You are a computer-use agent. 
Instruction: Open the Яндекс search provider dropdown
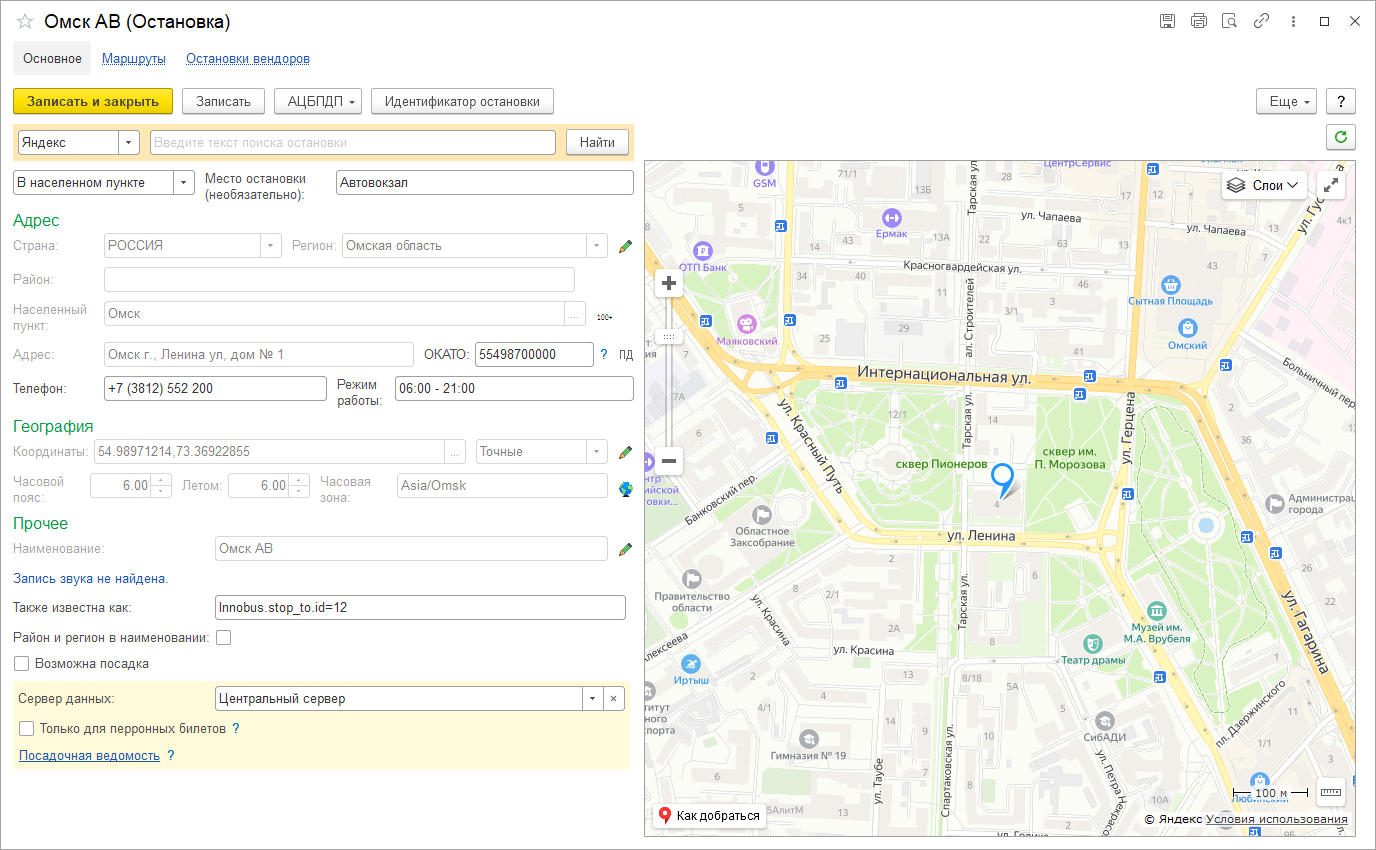(x=129, y=143)
